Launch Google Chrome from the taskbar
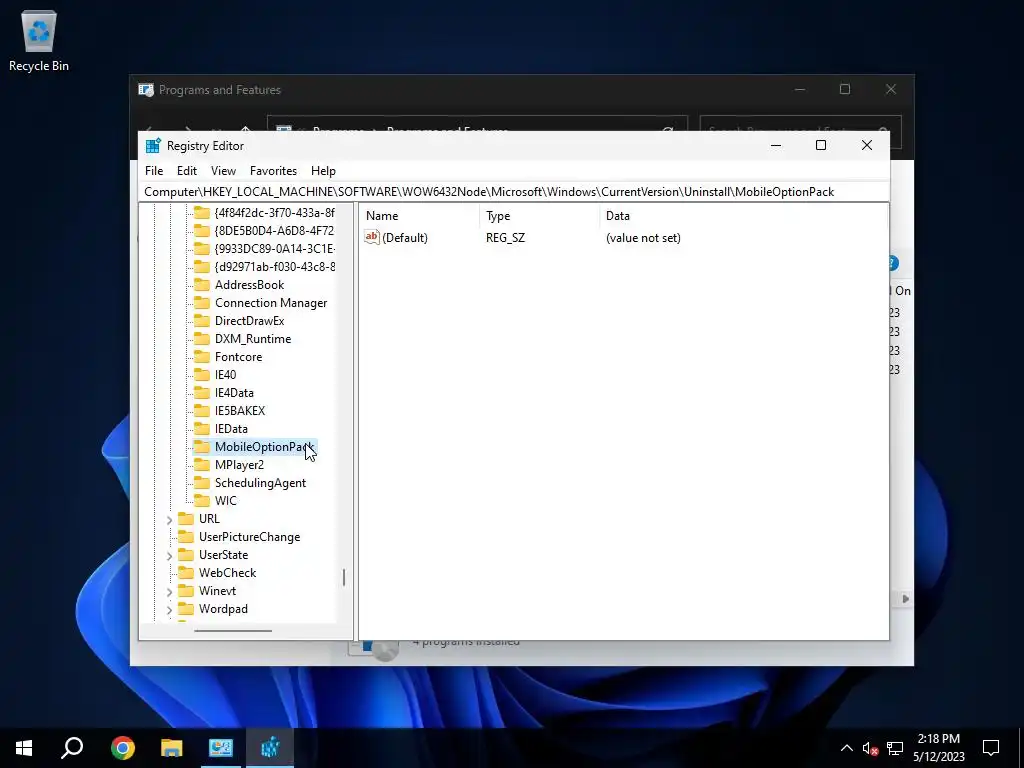Viewport: 1024px width, 768px height. 122,748
